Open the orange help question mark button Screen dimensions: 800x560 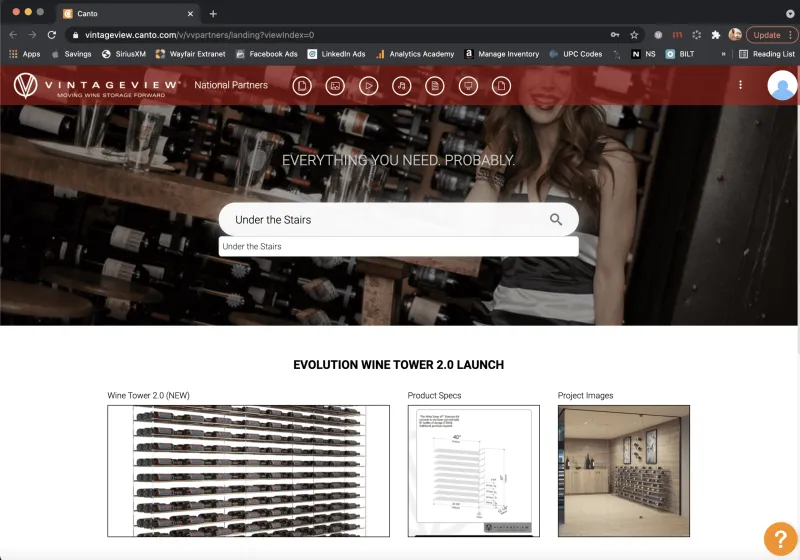tap(781, 539)
